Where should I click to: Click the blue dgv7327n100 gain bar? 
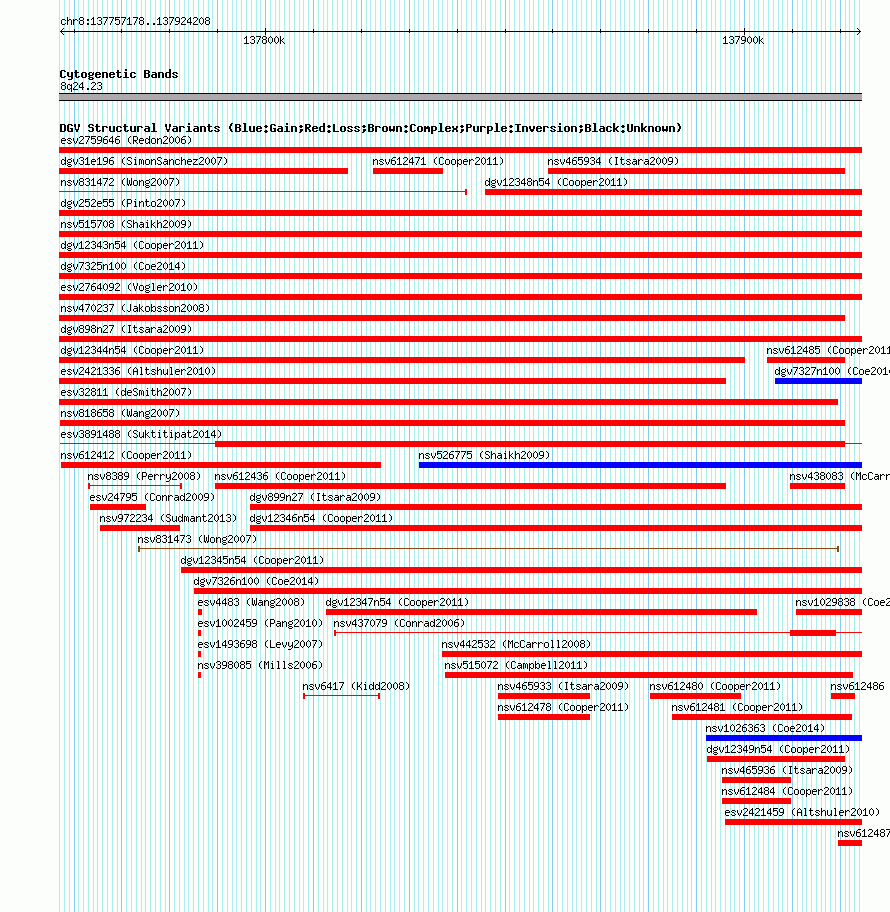pos(818,381)
